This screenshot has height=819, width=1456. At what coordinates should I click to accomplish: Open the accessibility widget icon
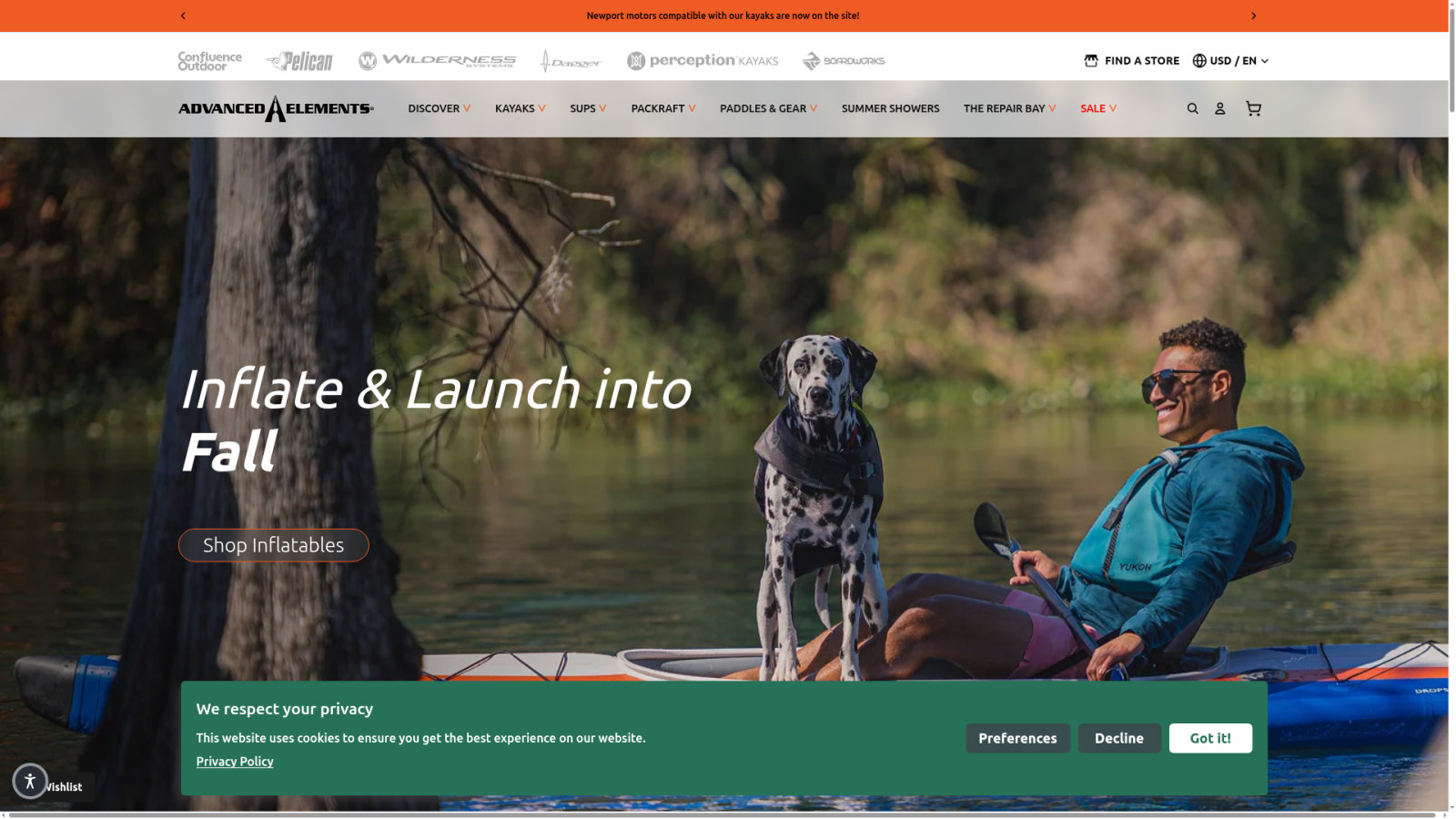29,781
